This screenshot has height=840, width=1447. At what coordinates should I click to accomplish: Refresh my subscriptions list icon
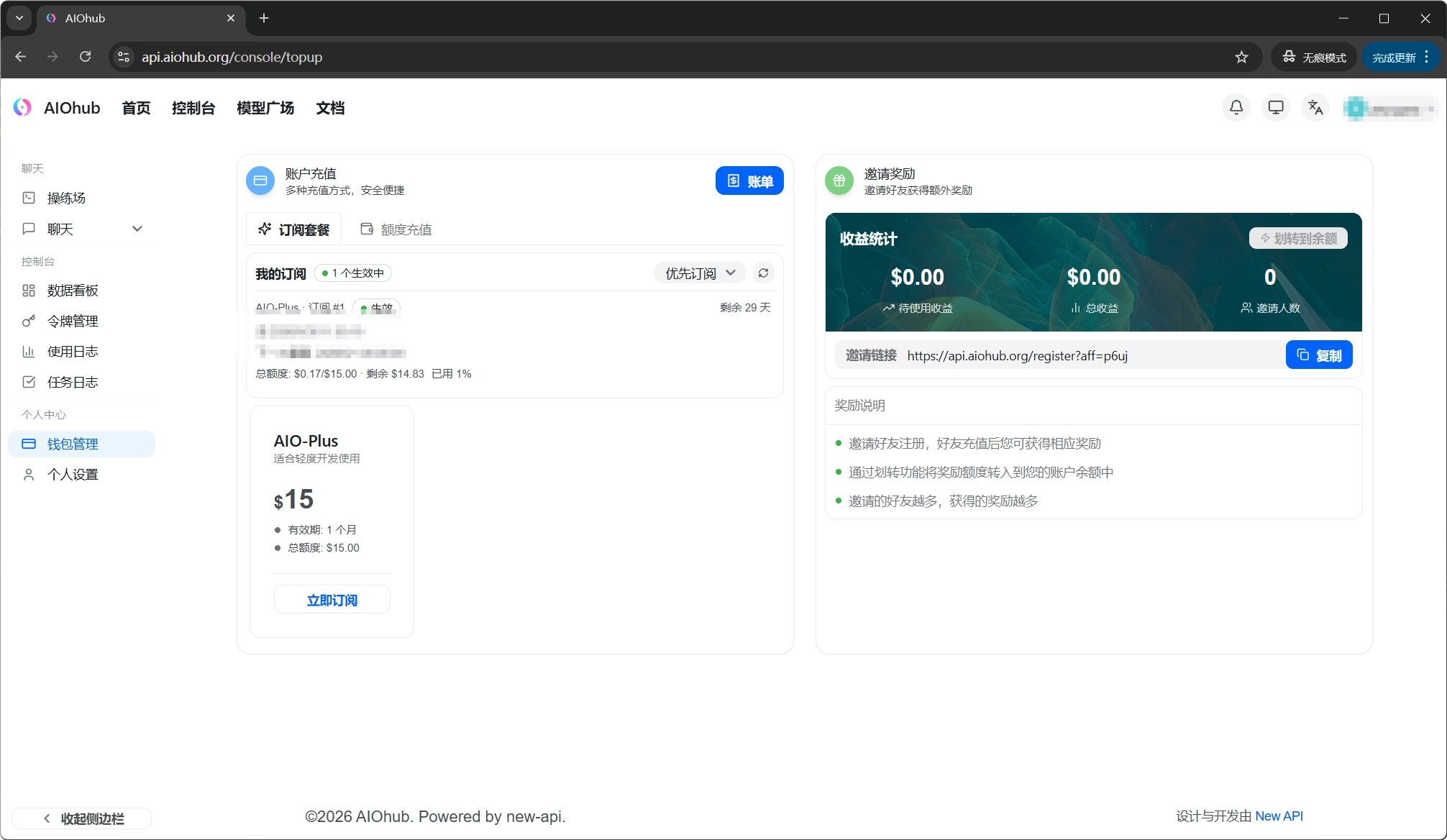[x=764, y=273]
